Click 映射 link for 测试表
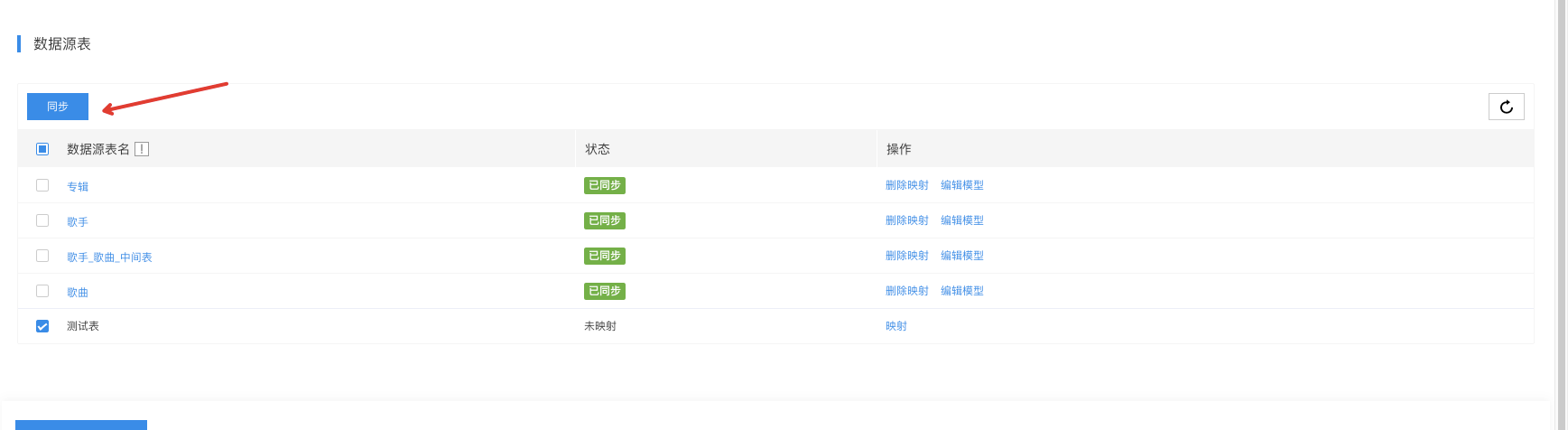Image resolution: width=1568 pixels, height=430 pixels. [895, 326]
